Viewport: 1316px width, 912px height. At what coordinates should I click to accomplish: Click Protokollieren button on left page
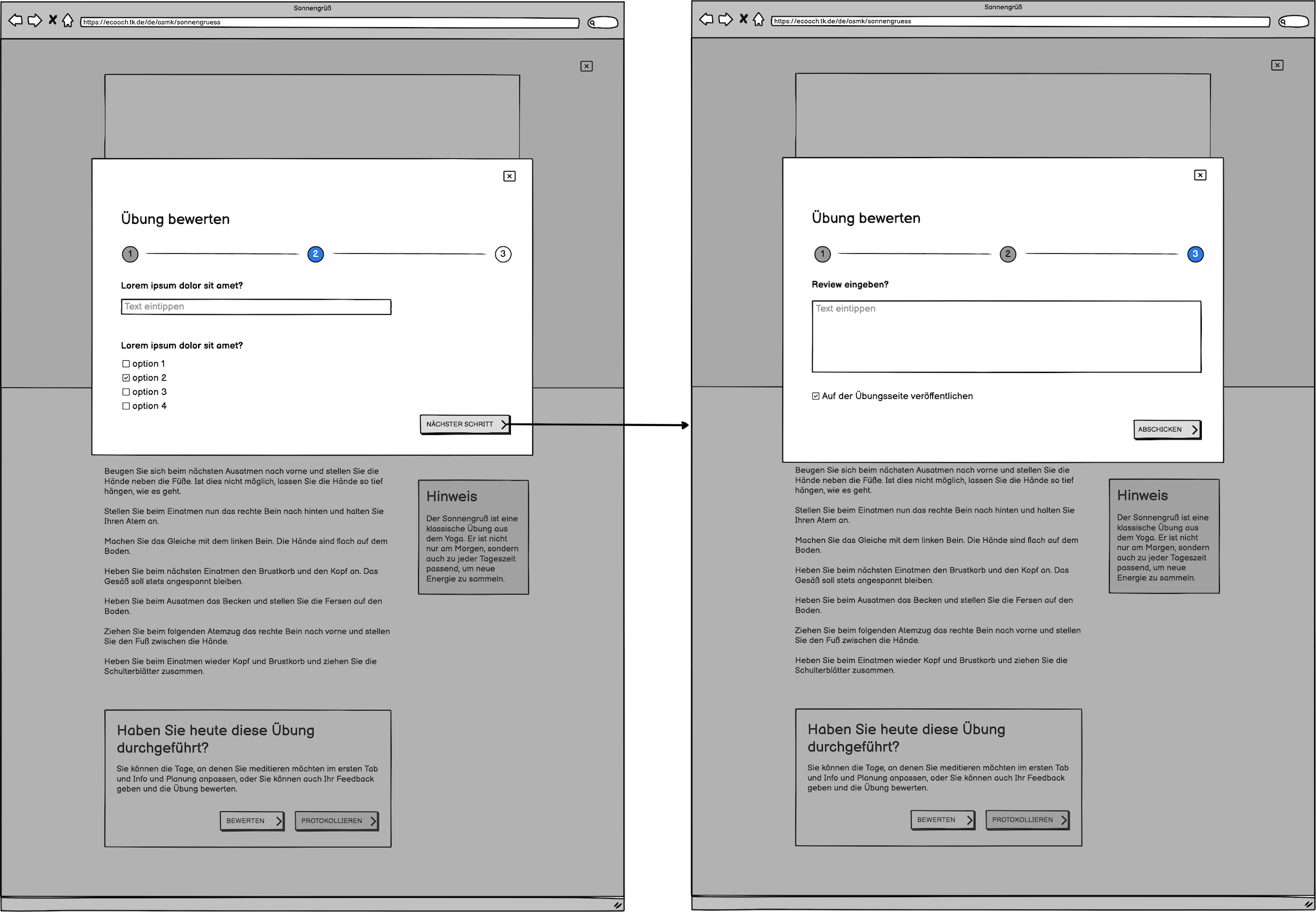(x=337, y=821)
